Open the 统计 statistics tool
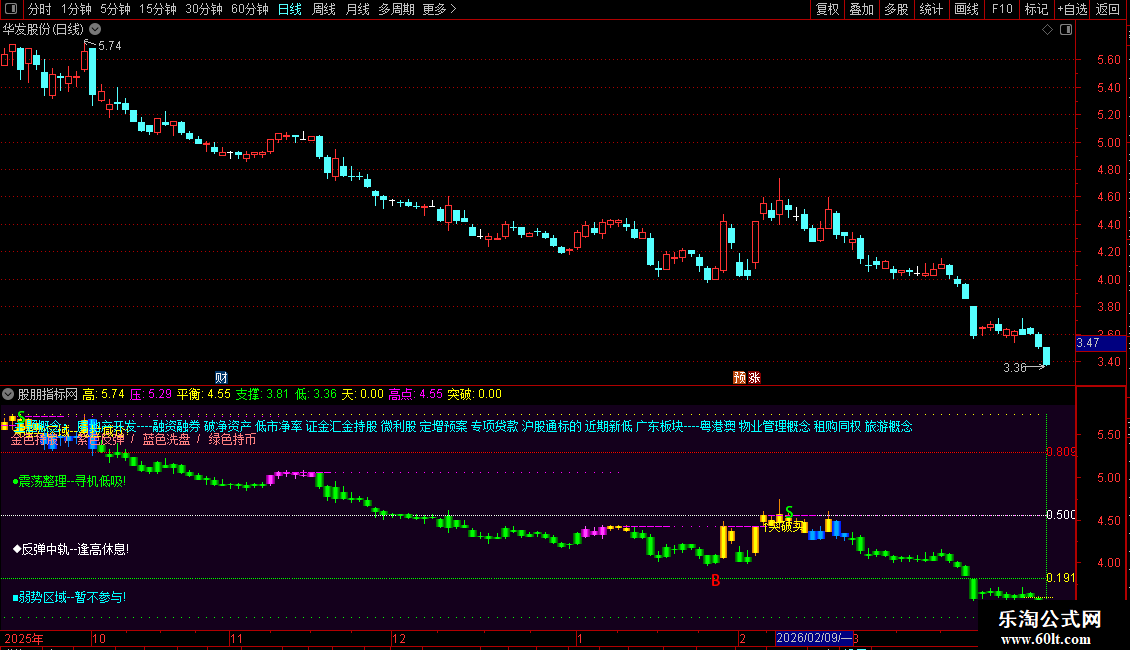This screenshot has width=1130, height=650. coord(931,9)
